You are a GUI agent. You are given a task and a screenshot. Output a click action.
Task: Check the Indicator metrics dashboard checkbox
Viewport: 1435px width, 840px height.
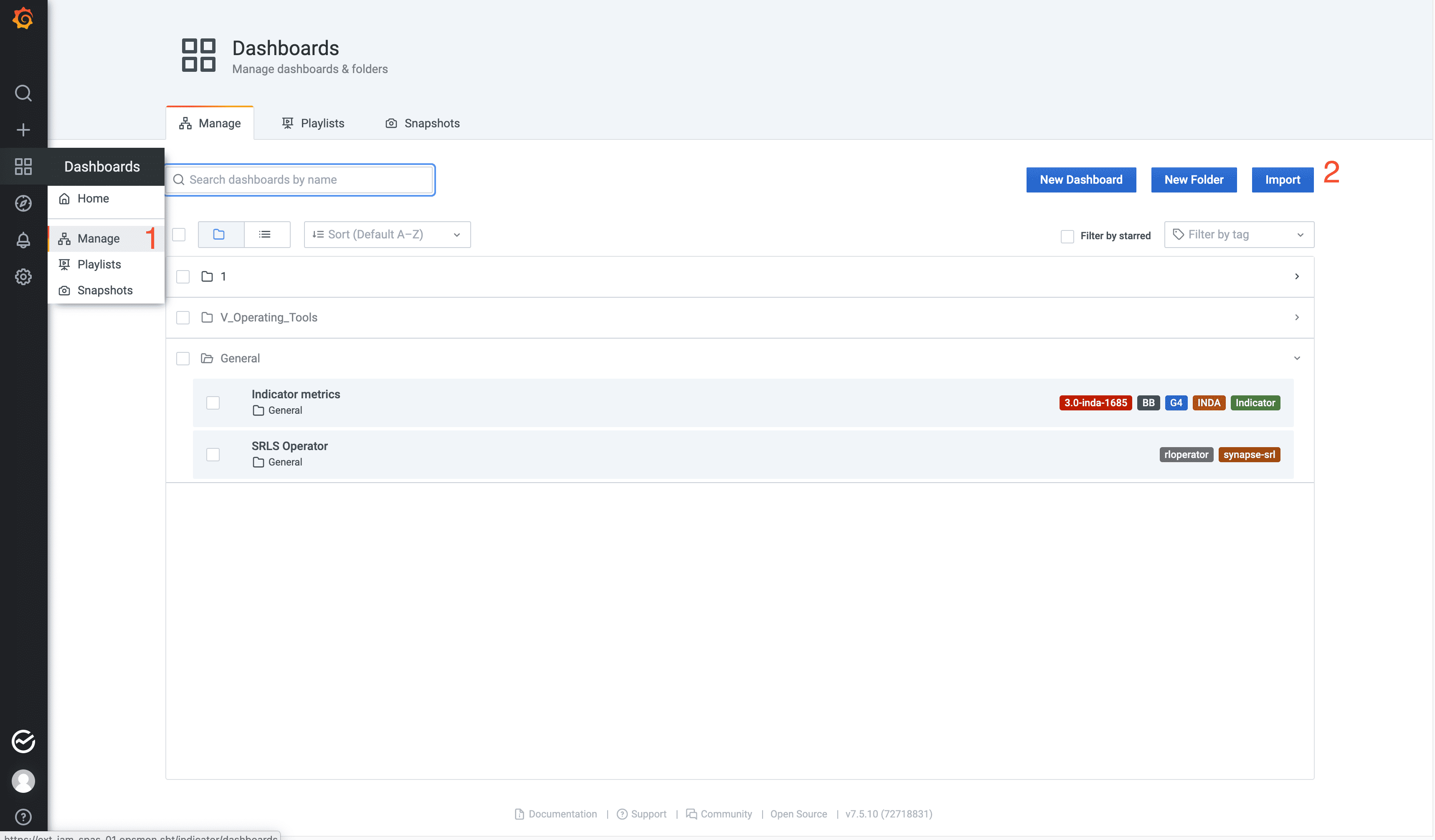point(213,403)
